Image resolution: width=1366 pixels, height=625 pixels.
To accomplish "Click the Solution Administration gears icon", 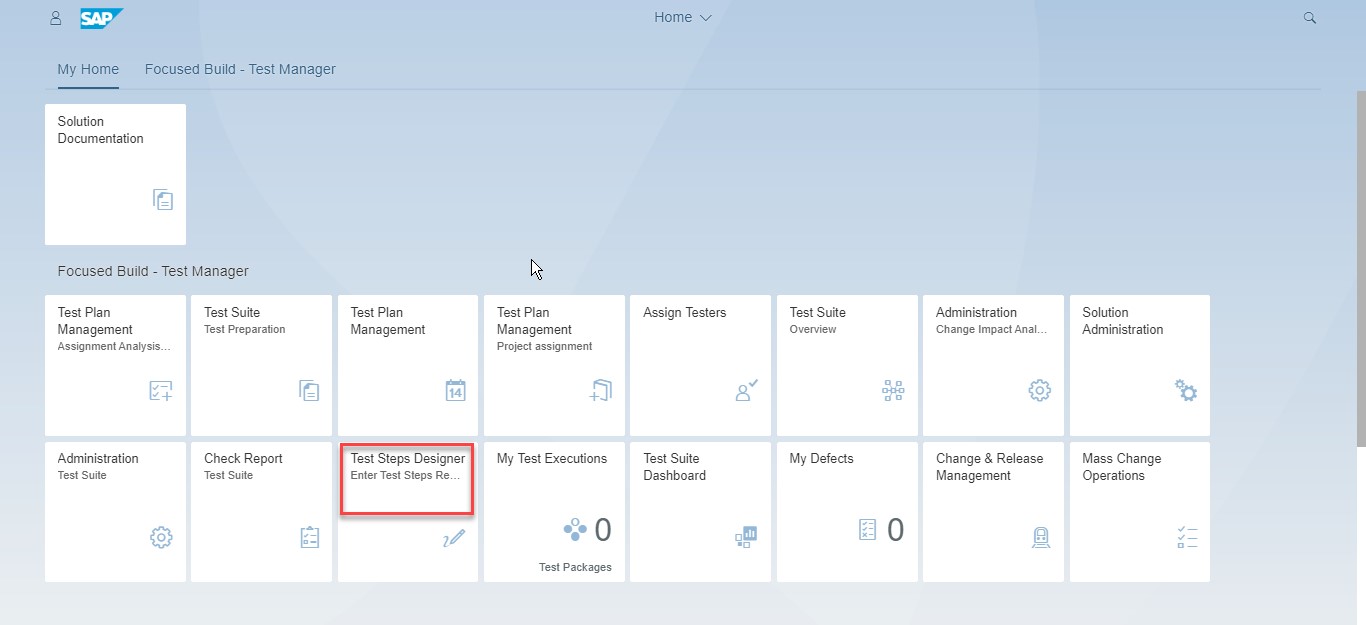I will coord(1186,390).
